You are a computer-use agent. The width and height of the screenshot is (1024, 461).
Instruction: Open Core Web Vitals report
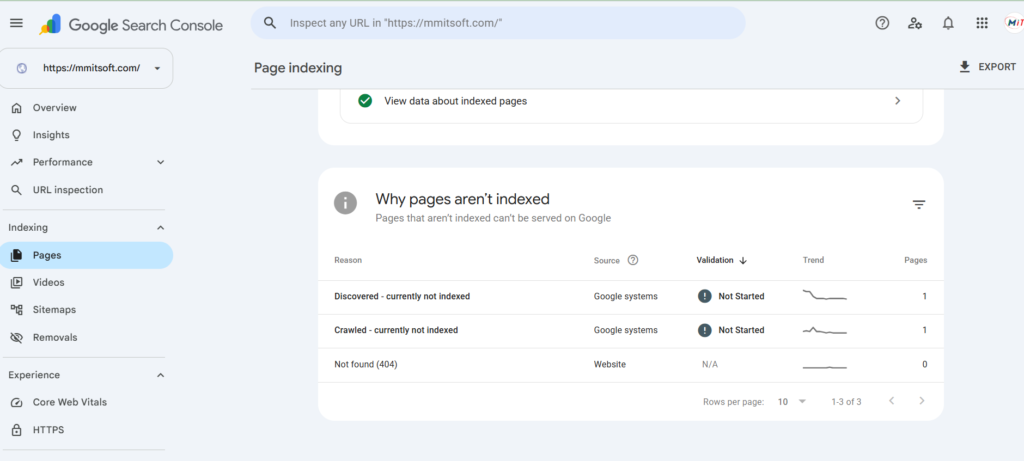70,402
